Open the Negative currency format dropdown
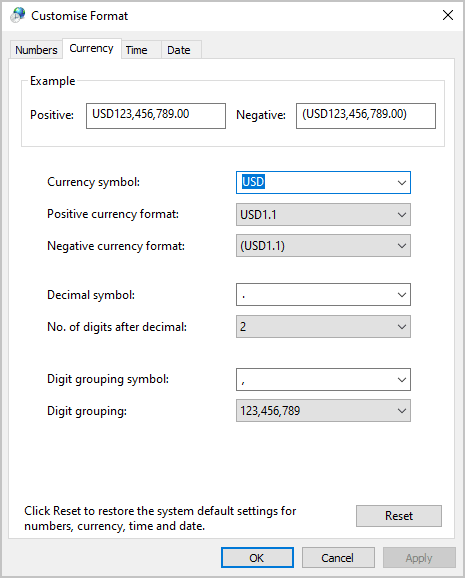Viewport: 465px width, 578px height. [323, 246]
